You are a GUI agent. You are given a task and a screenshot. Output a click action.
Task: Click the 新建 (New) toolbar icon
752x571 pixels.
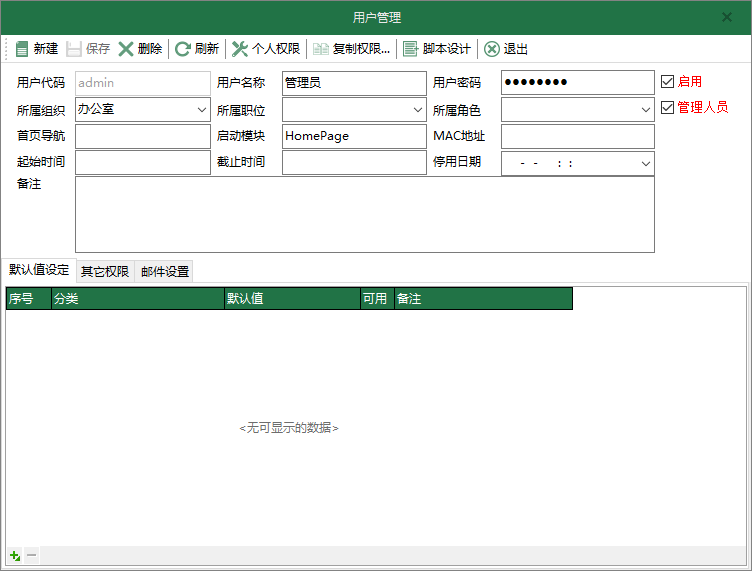point(22,49)
